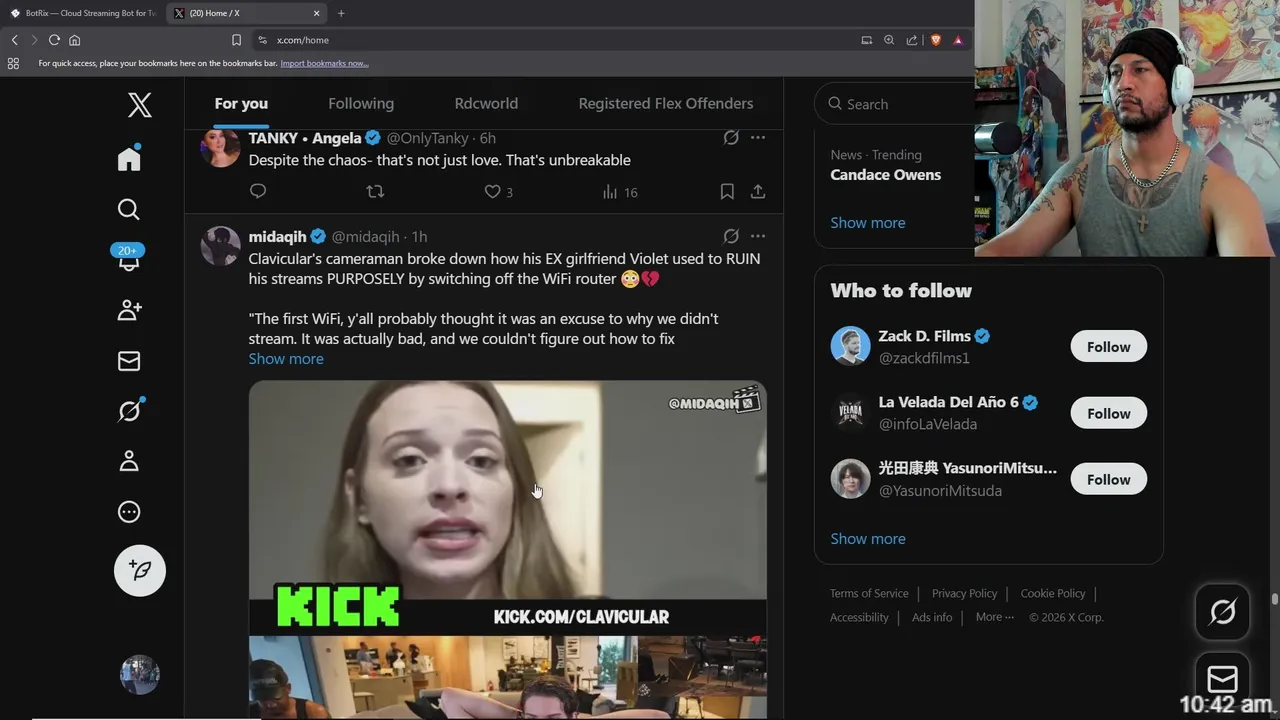This screenshot has height=720, width=1280.
Task: Click Import bookmarks now link
Action: point(324,63)
